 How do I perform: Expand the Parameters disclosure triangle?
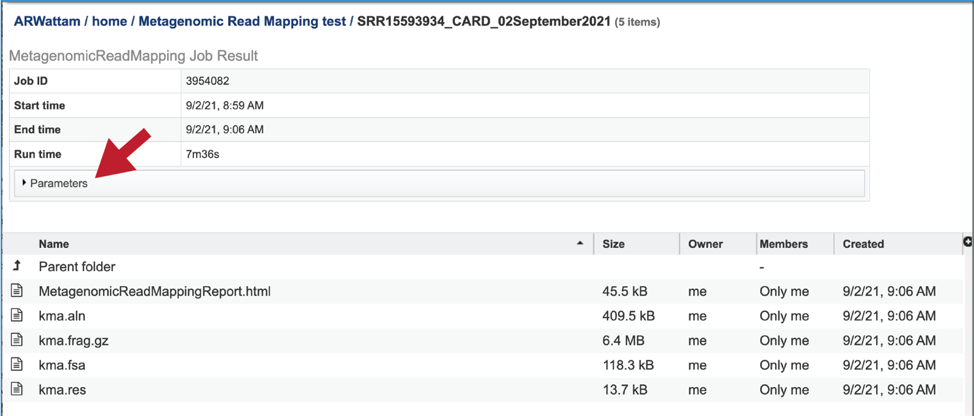pyautogui.click(x=24, y=183)
